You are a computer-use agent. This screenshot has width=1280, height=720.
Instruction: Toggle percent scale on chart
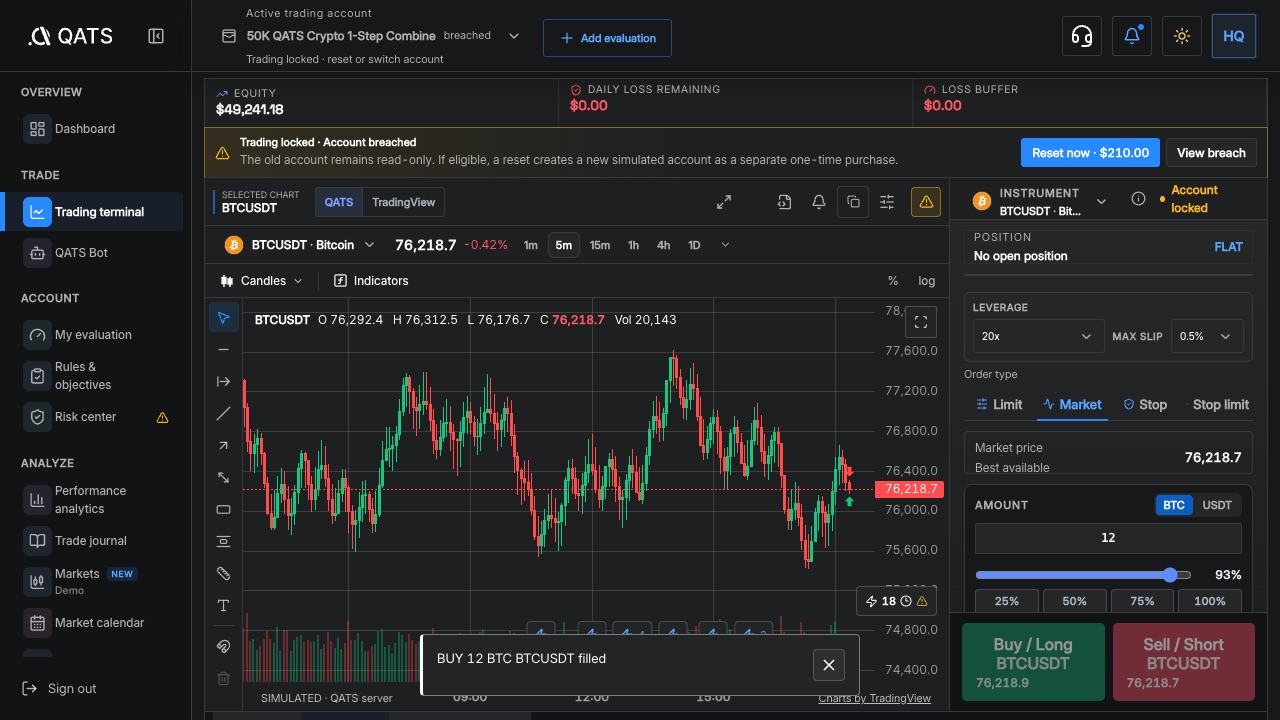[893, 281]
